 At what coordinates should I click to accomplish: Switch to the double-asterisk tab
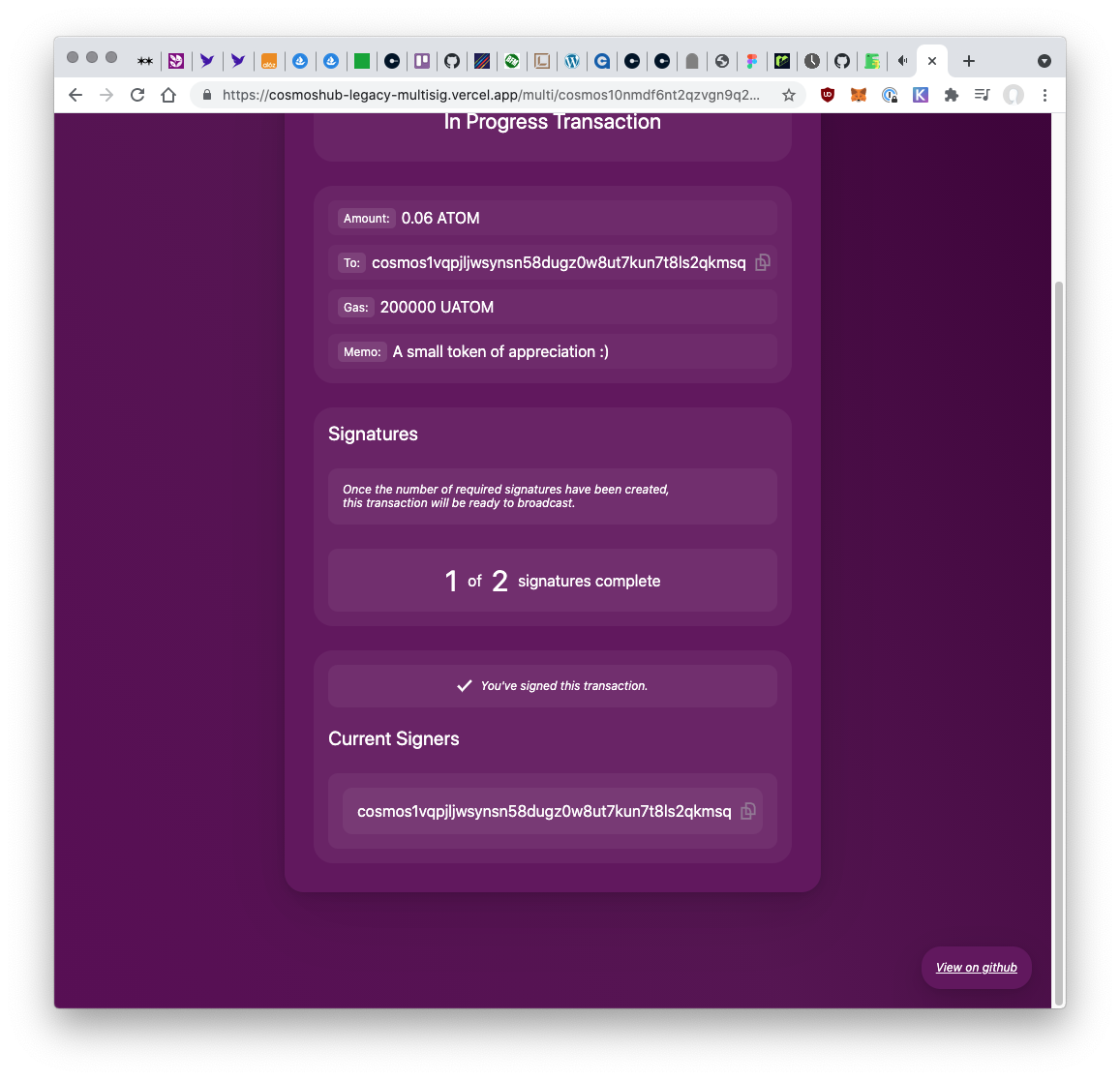pyautogui.click(x=145, y=61)
